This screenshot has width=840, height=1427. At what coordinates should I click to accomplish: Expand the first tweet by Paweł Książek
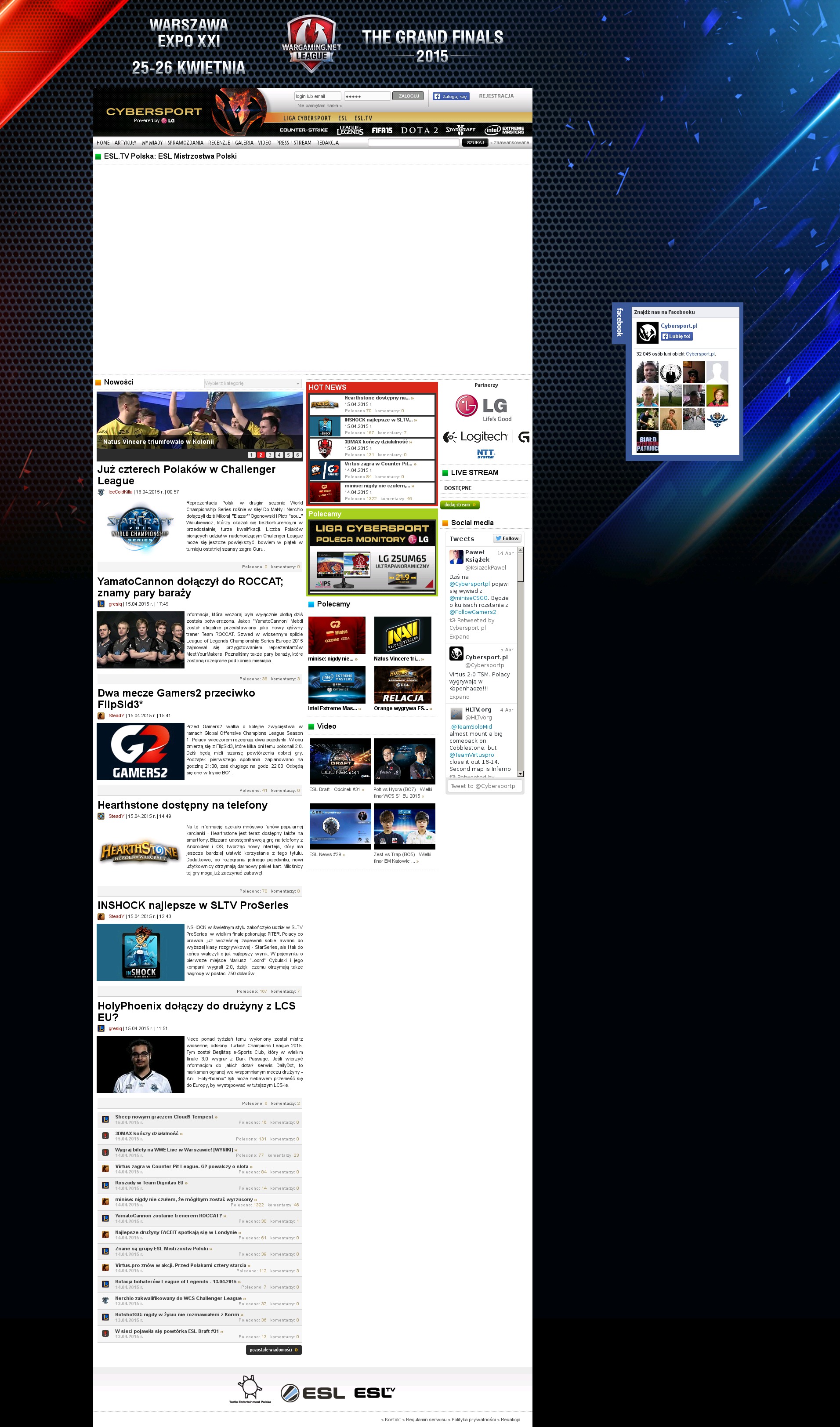click(459, 636)
